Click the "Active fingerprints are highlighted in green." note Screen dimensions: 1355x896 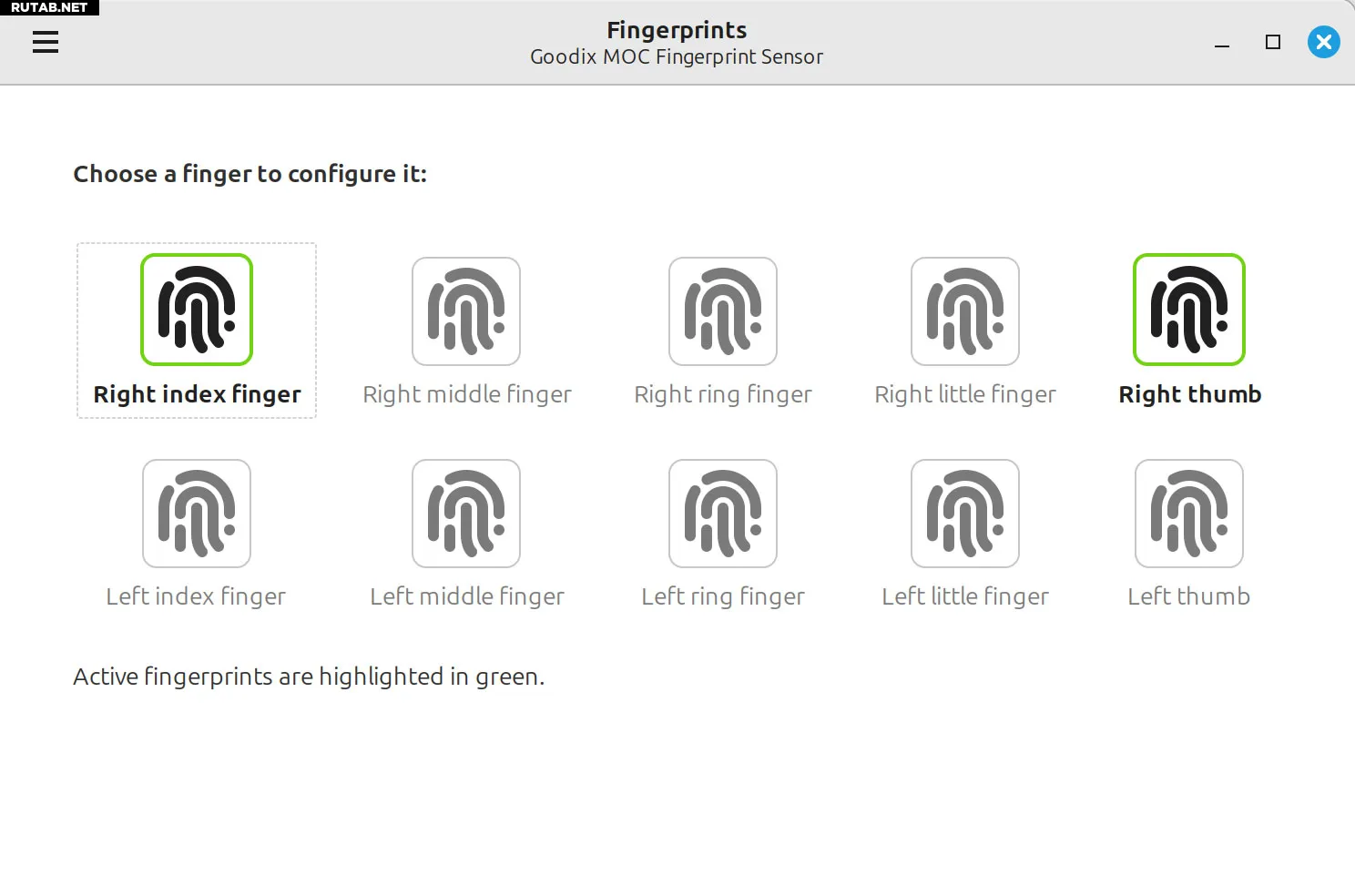coord(309,677)
